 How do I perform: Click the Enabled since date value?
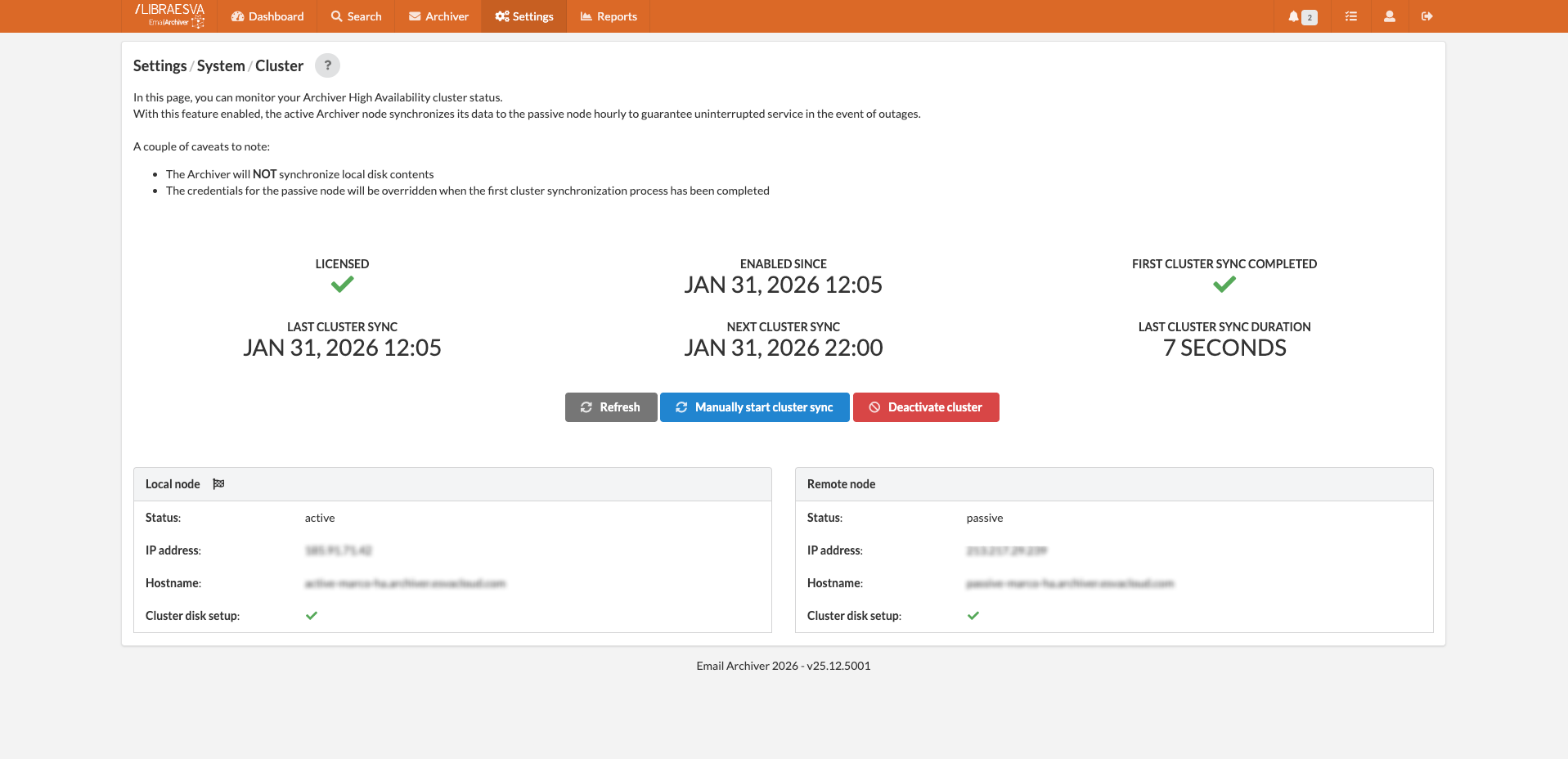(784, 285)
